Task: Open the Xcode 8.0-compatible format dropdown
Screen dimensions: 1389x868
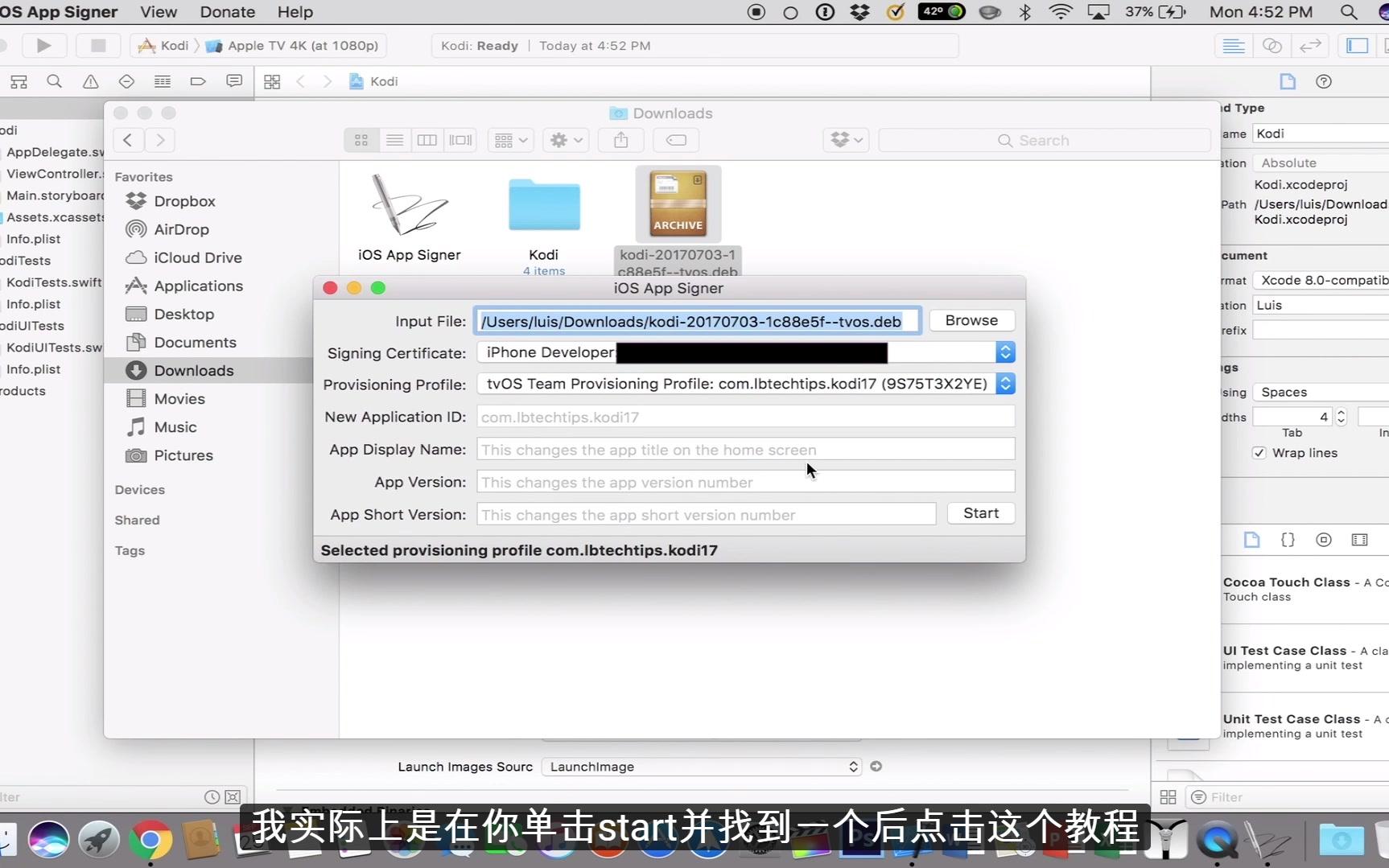Action: [x=1321, y=280]
